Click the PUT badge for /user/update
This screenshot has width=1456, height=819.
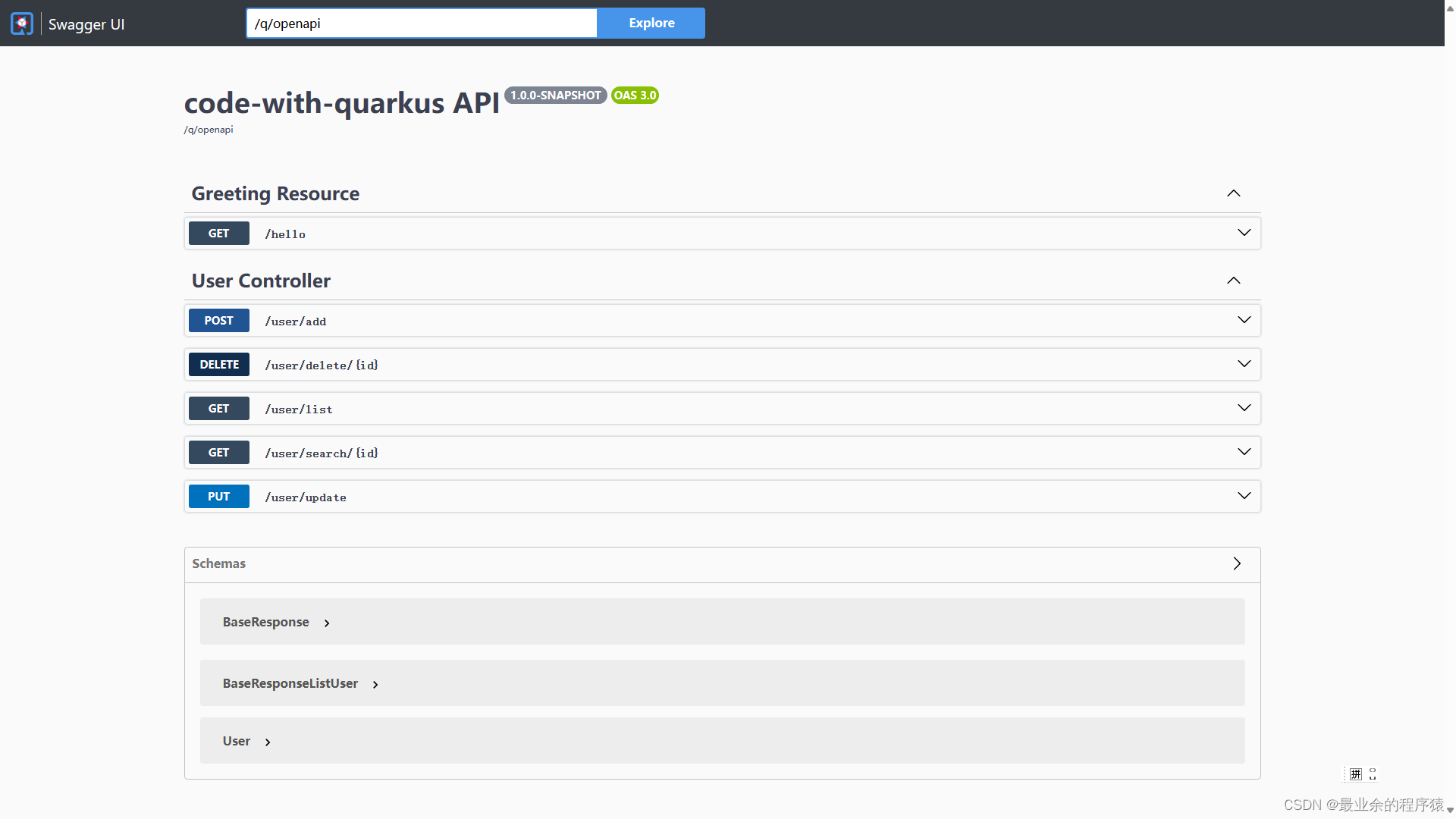click(218, 497)
